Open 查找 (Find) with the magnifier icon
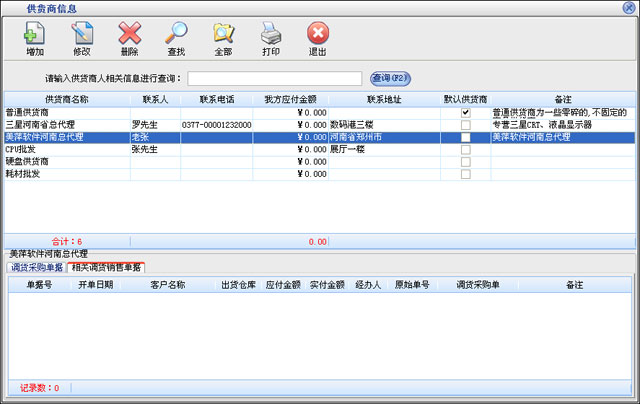The width and height of the screenshot is (640, 404). [176, 39]
